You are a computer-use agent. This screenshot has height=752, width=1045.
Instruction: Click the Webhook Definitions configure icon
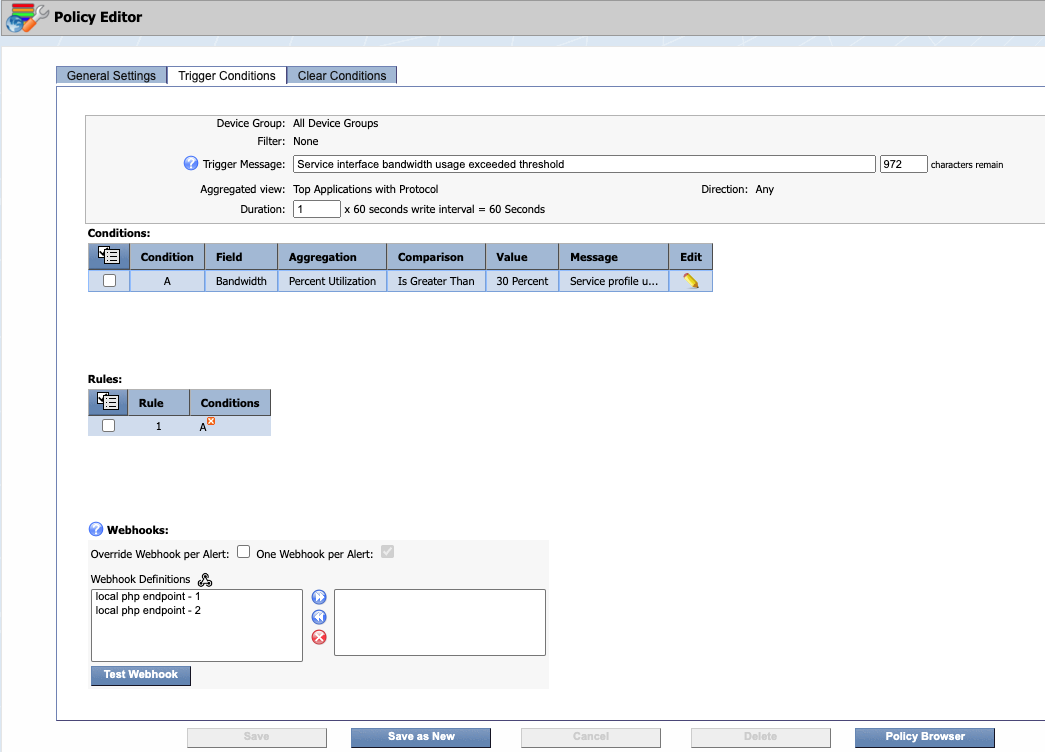205,579
